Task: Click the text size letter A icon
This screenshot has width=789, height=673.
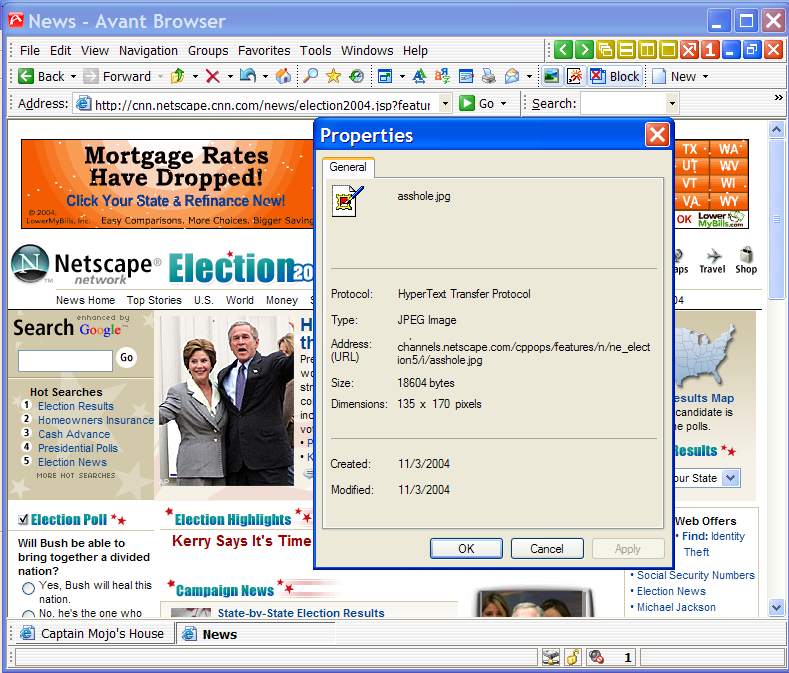Action: [x=419, y=76]
